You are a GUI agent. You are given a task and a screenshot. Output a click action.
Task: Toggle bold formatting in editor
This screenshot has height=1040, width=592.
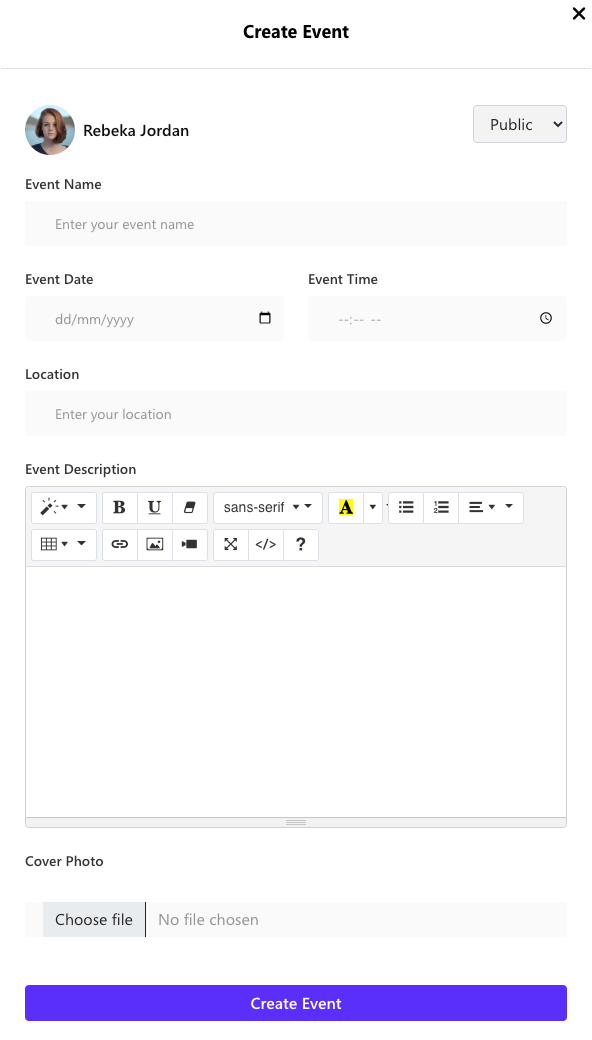click(119, 507)
